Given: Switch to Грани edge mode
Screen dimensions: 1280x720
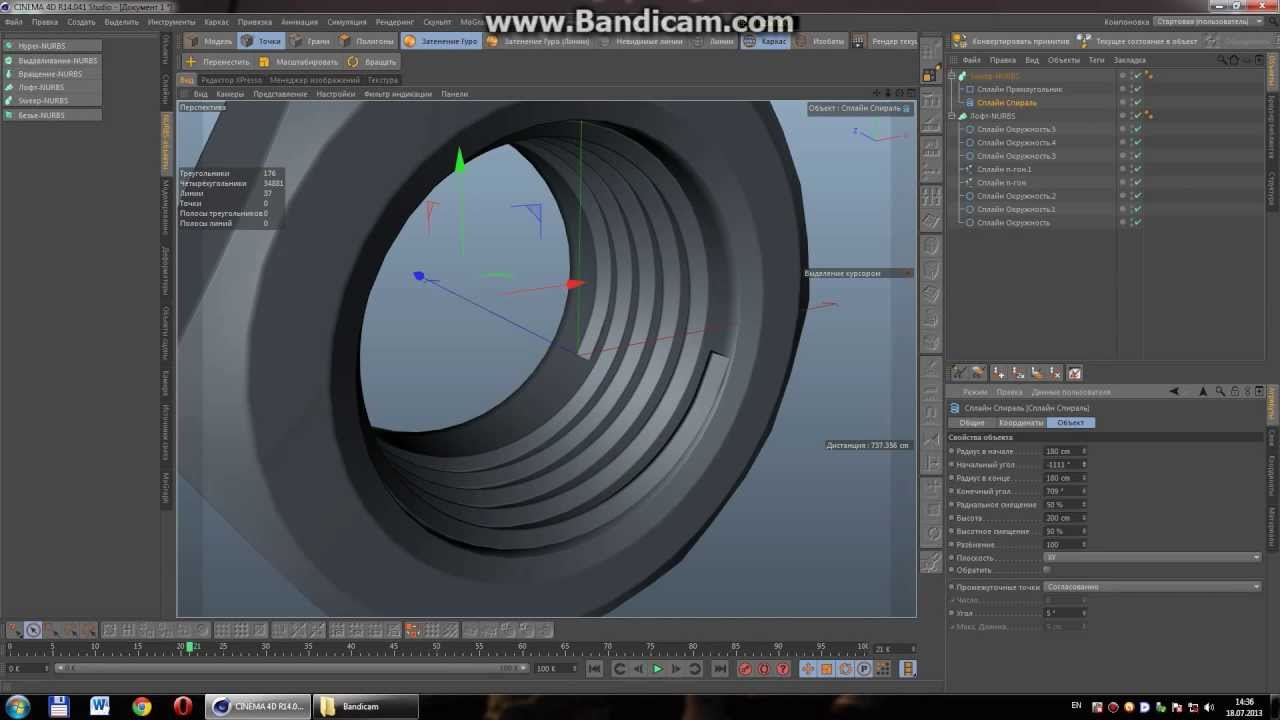Looking at the screenshot, I should click(x=310, y=41).
